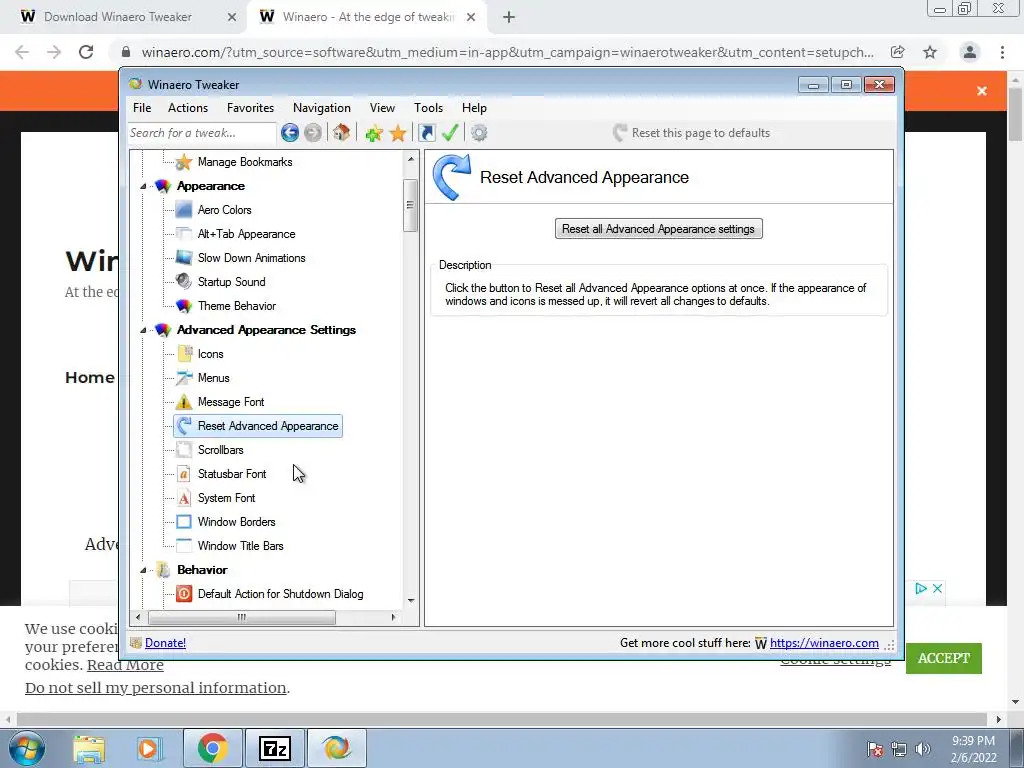This screenshot has width=1024, height=768.
Task: Click the System Font red A icon
Action: coord(184,498)
